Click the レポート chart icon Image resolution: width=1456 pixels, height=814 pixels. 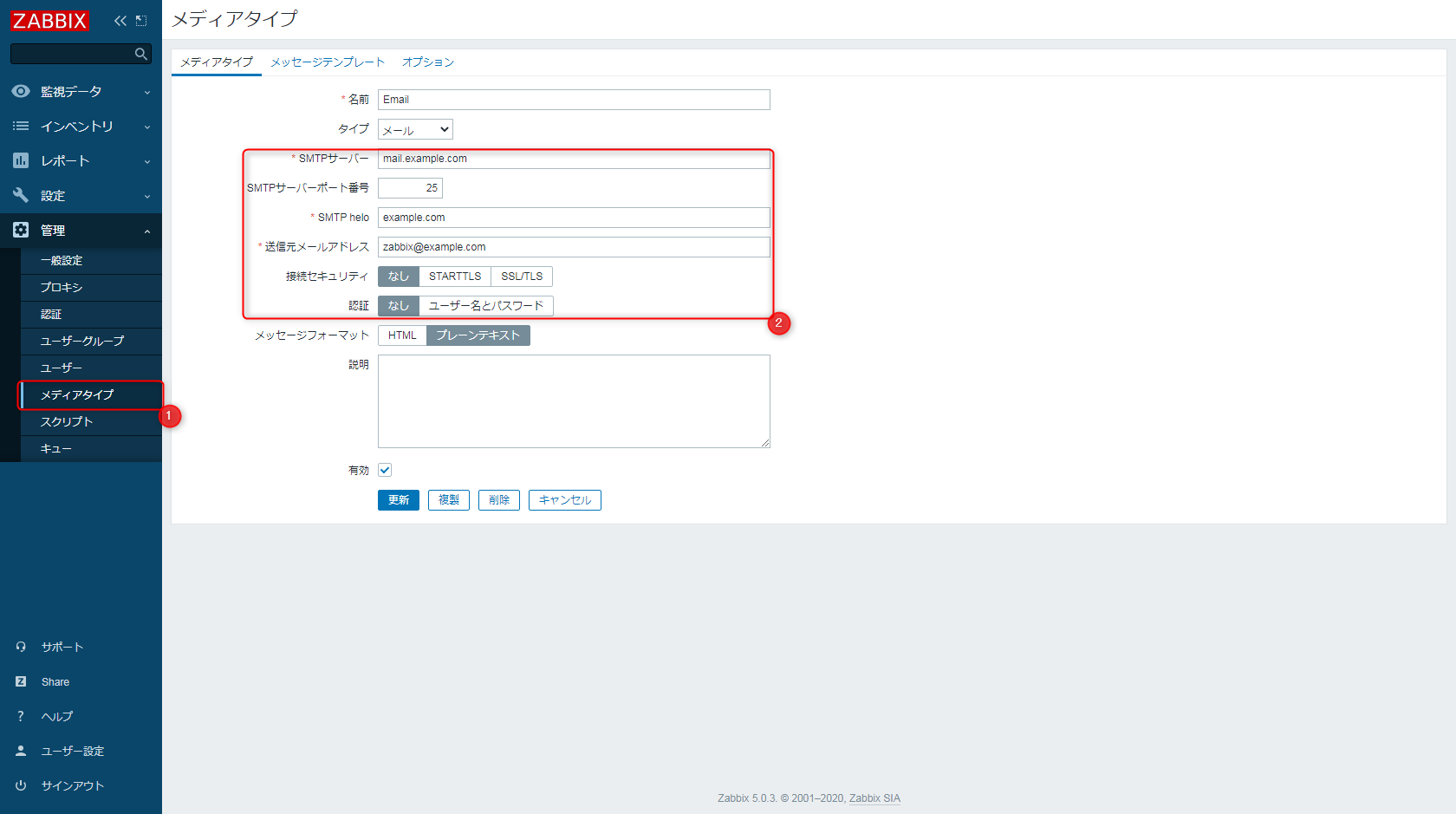pyautogui.click(x=21, y=160)
